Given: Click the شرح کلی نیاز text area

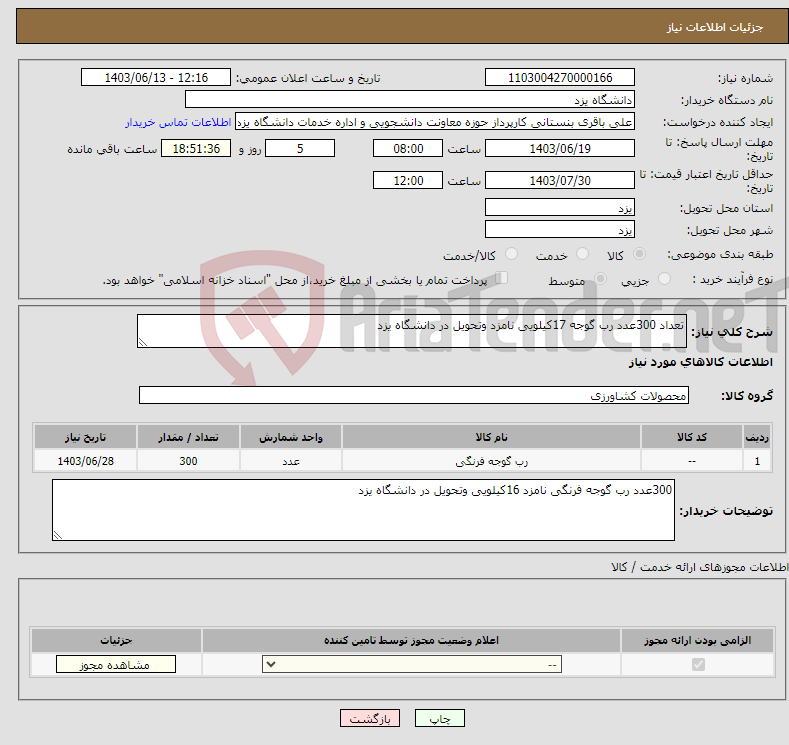Looking at the screenshot, I should click(x=412, y=331).
